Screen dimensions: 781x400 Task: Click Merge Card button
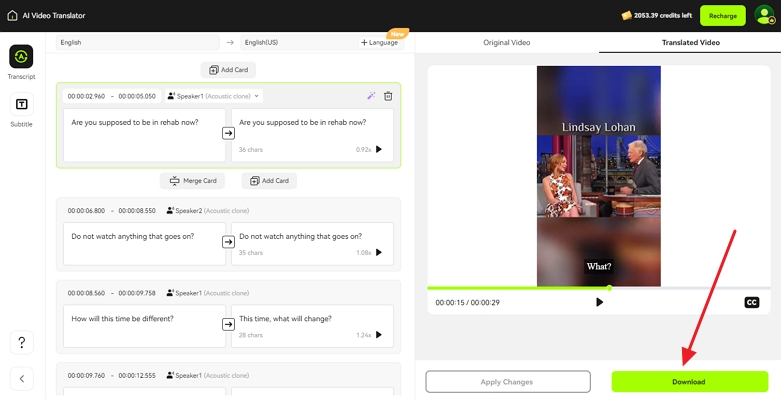[x=192, y=181]
